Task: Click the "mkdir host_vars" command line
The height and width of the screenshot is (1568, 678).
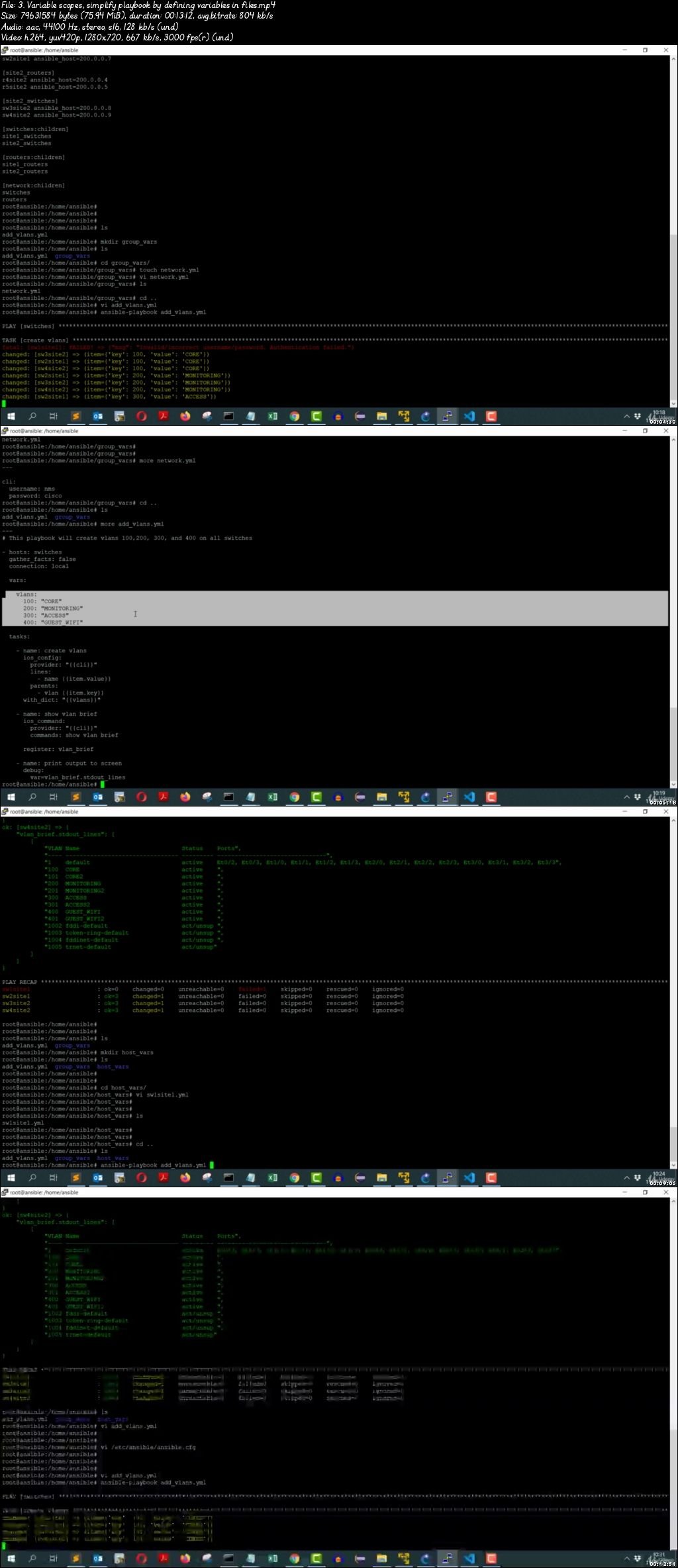Action: tap(77, 1052)
